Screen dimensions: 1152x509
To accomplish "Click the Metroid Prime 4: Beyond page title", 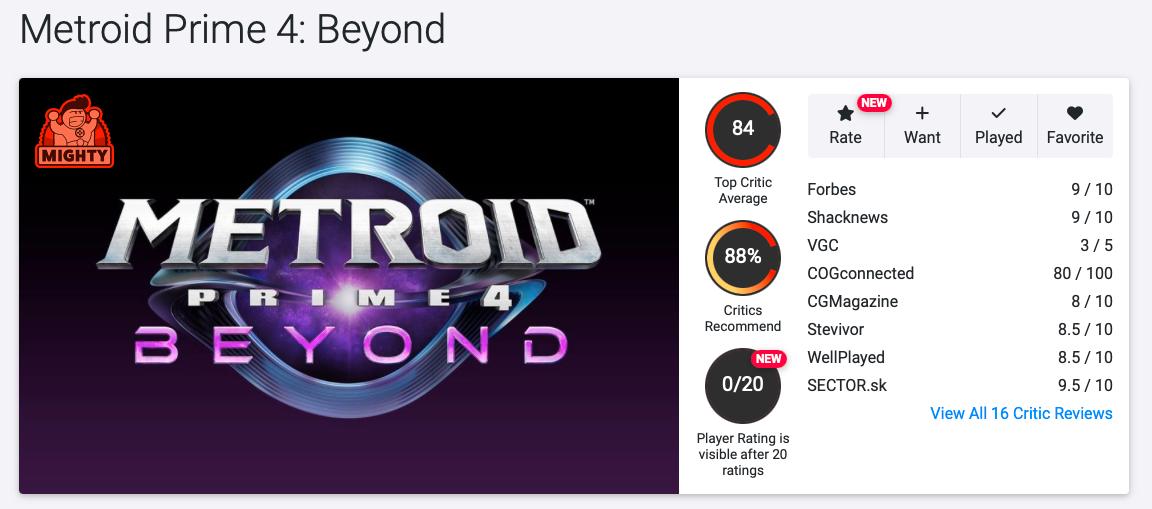I will (x=232, y=30).
